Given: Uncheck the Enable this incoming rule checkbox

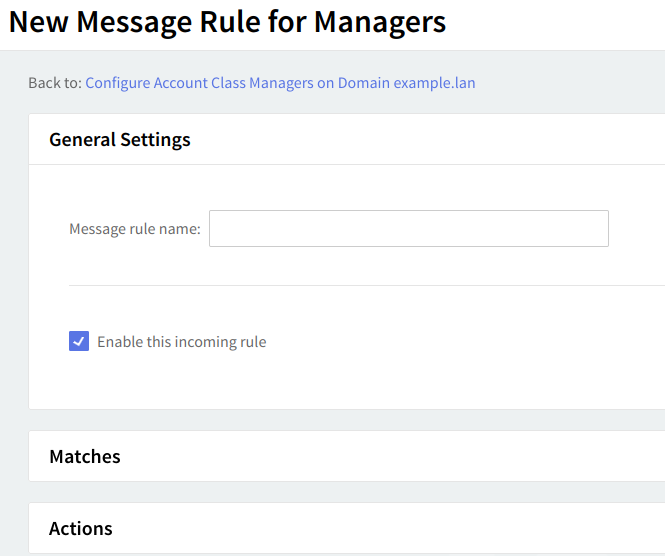Looking at the screenshot, I should point(79,342).
